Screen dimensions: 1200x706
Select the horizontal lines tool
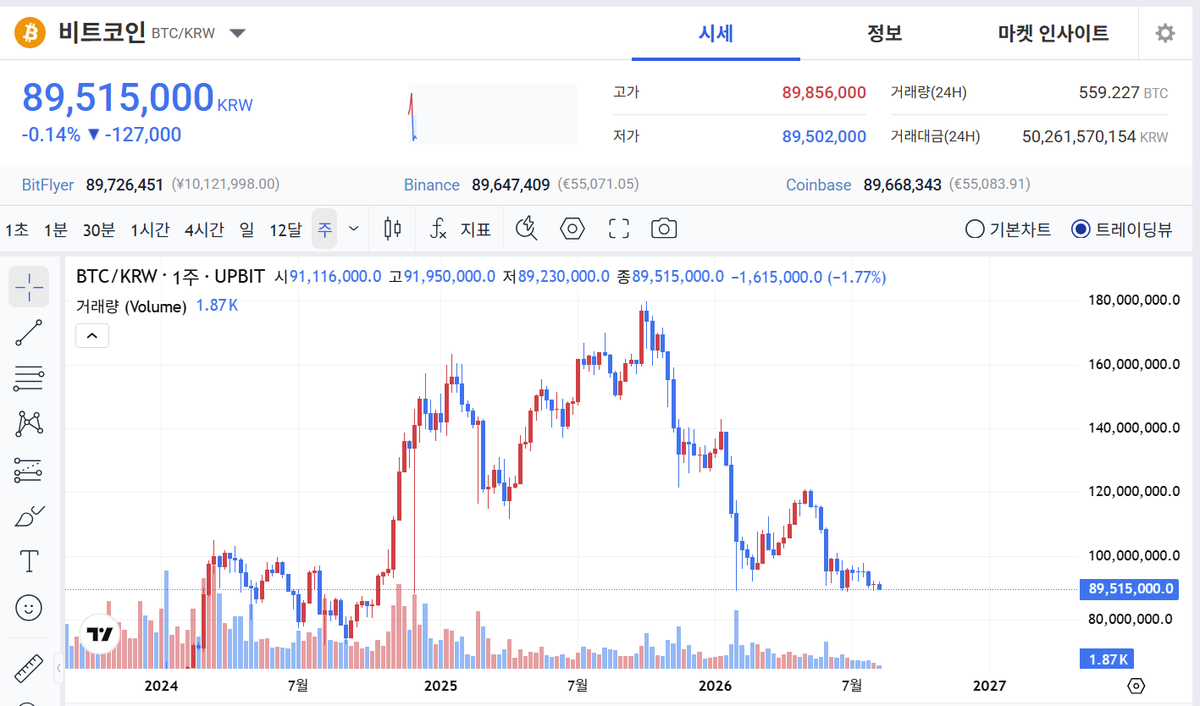tap(29, 378)
